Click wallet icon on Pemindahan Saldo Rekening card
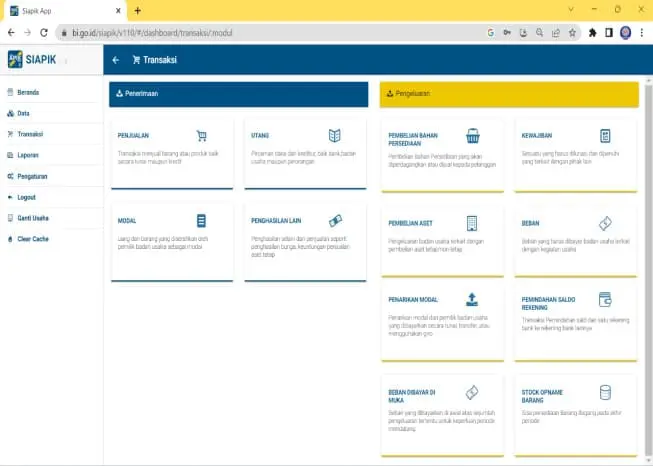The height and width of the screenshot is (466, 653). [x=605, y=299]
